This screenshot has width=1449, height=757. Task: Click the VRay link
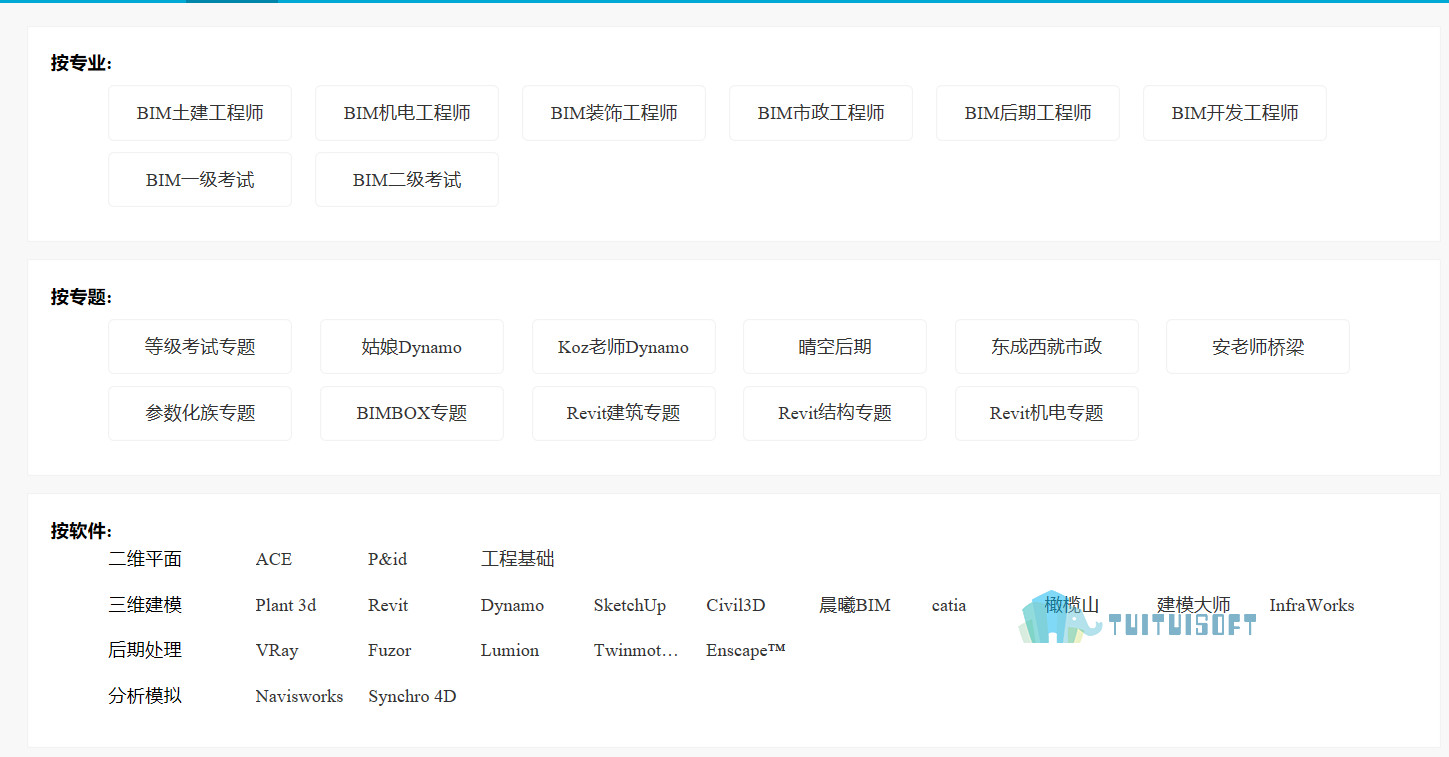tap(277, 650)
